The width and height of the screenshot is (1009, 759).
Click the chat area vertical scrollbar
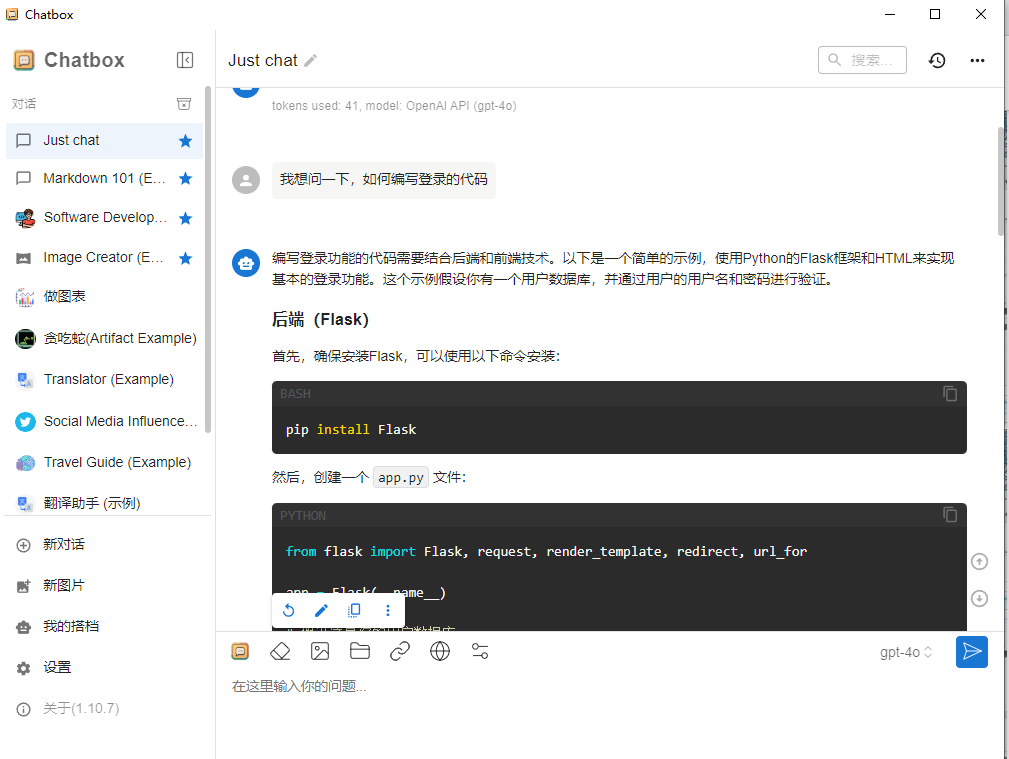click(x=1000, y=182)
